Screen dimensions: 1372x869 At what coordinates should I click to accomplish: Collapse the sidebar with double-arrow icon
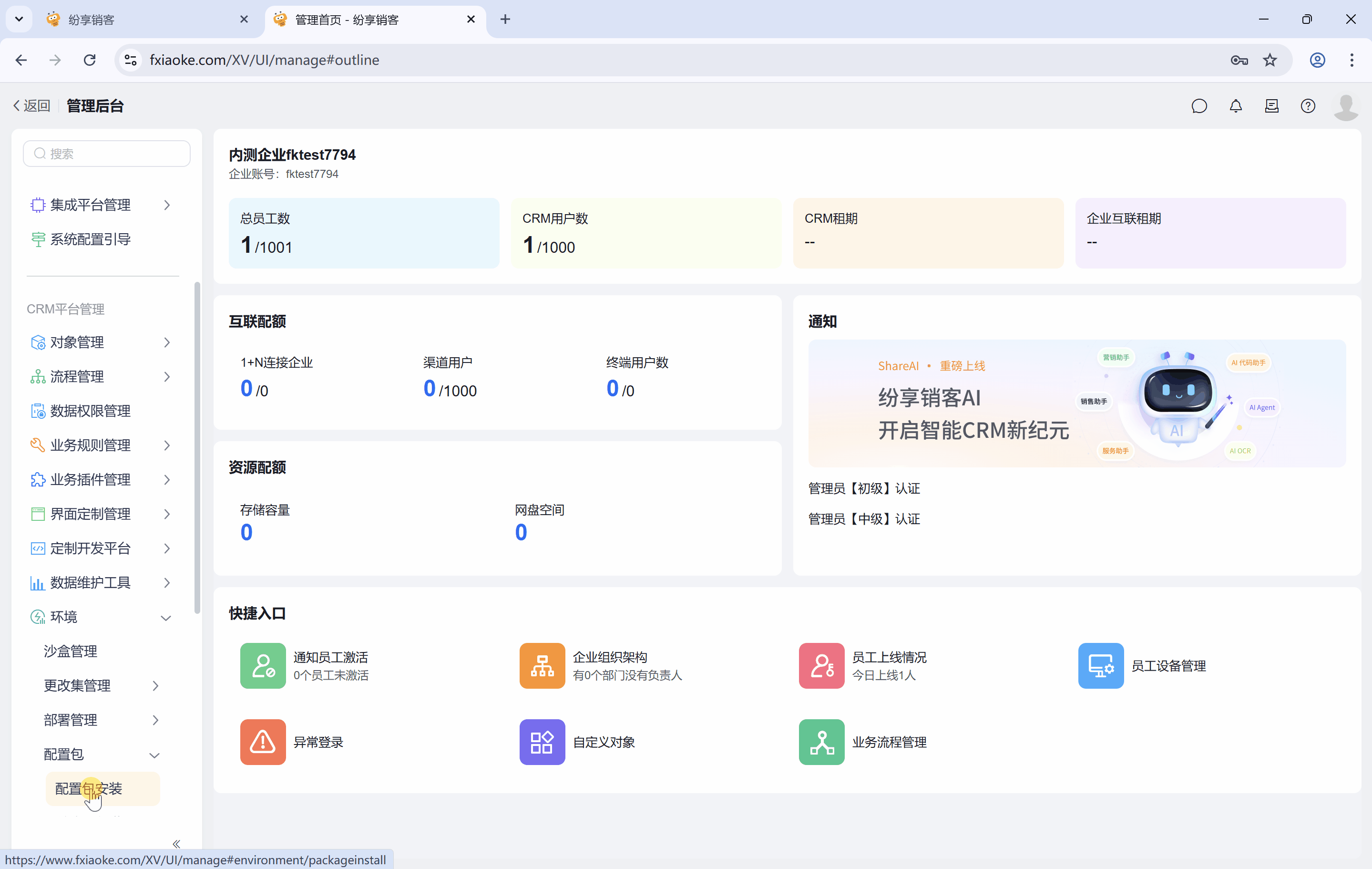point(176,843)
